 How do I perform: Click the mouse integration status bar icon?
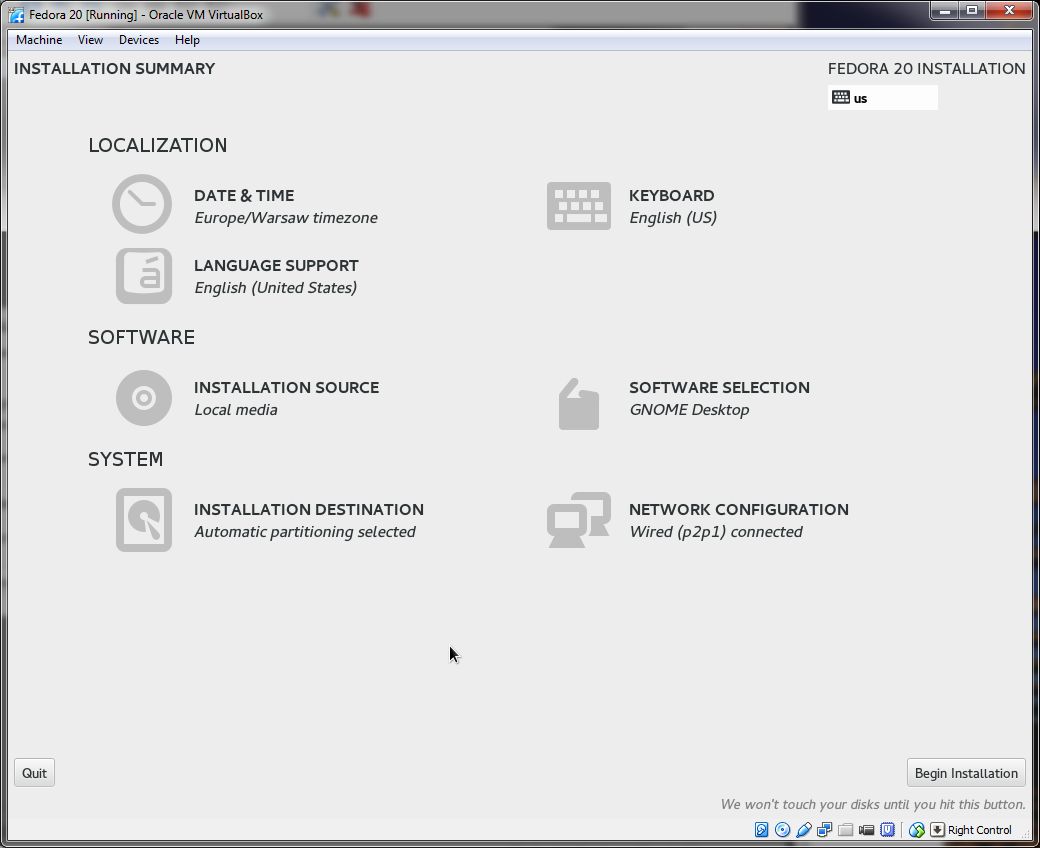click(917, 829)
